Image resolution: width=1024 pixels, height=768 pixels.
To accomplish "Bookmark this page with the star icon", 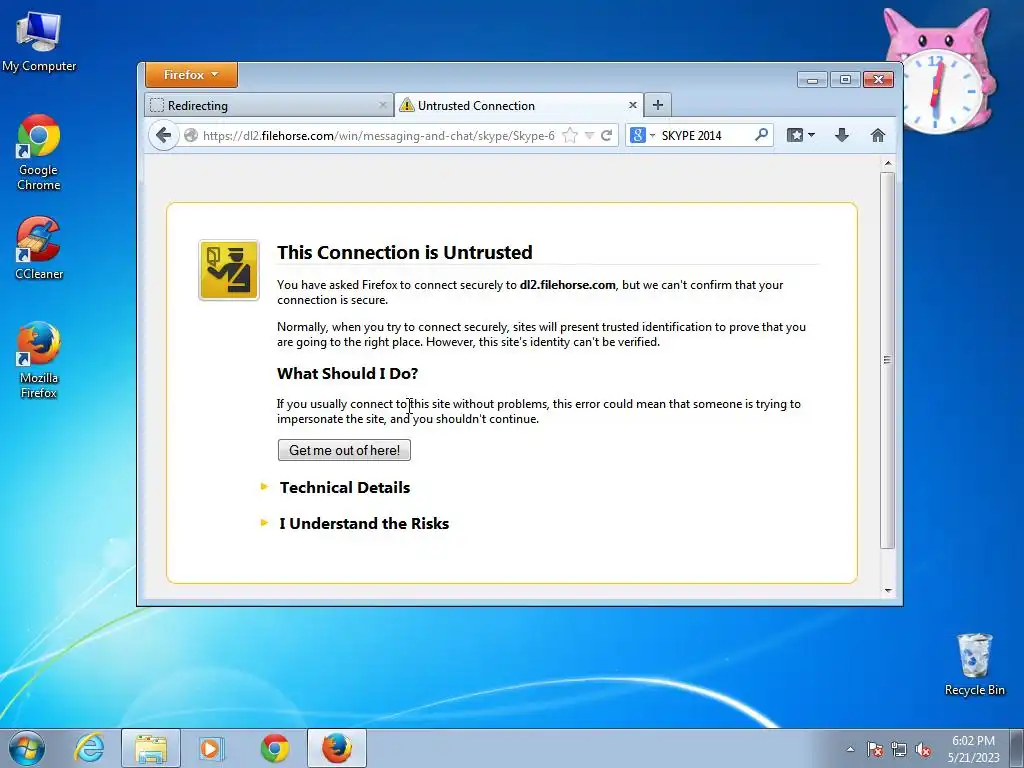I will pos(569,136).
